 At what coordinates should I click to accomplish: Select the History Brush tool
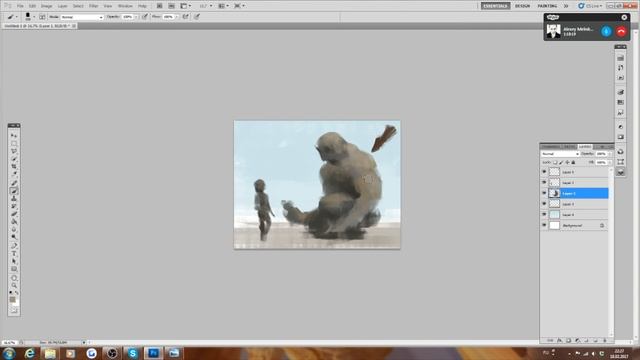(14, 206)
